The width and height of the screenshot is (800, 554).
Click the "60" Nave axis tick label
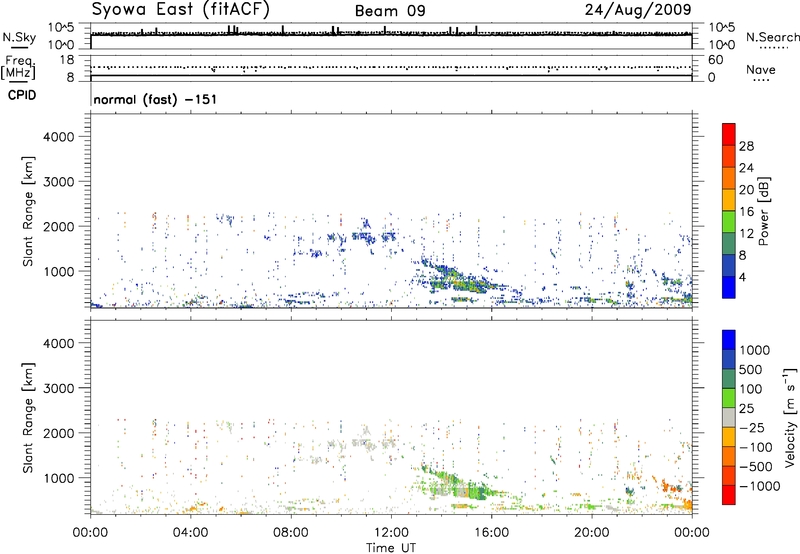pyautogui.click(x=715, y=60)
